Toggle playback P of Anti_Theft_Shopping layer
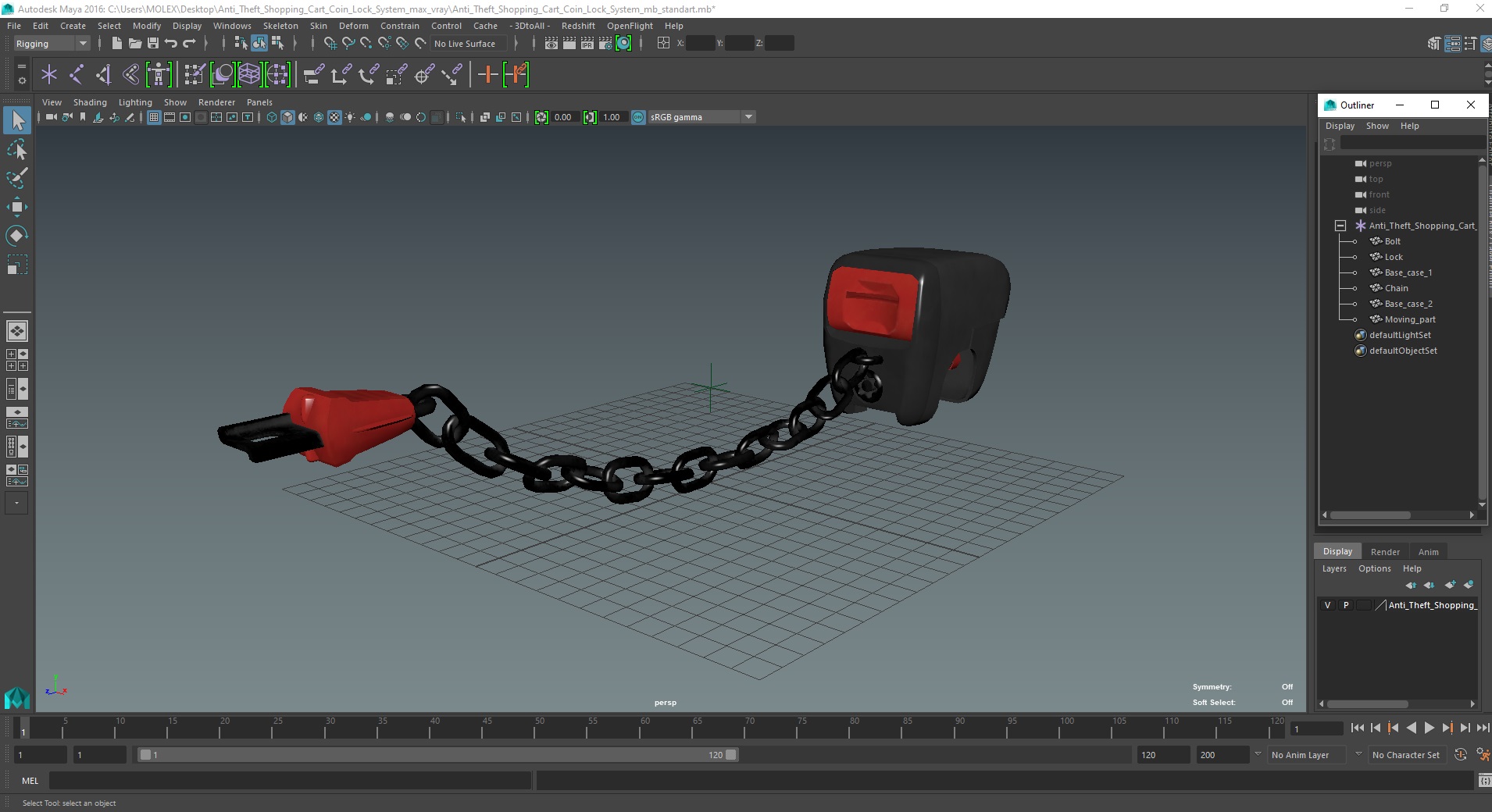1492x812 pixels. (x=1346, y=605)
